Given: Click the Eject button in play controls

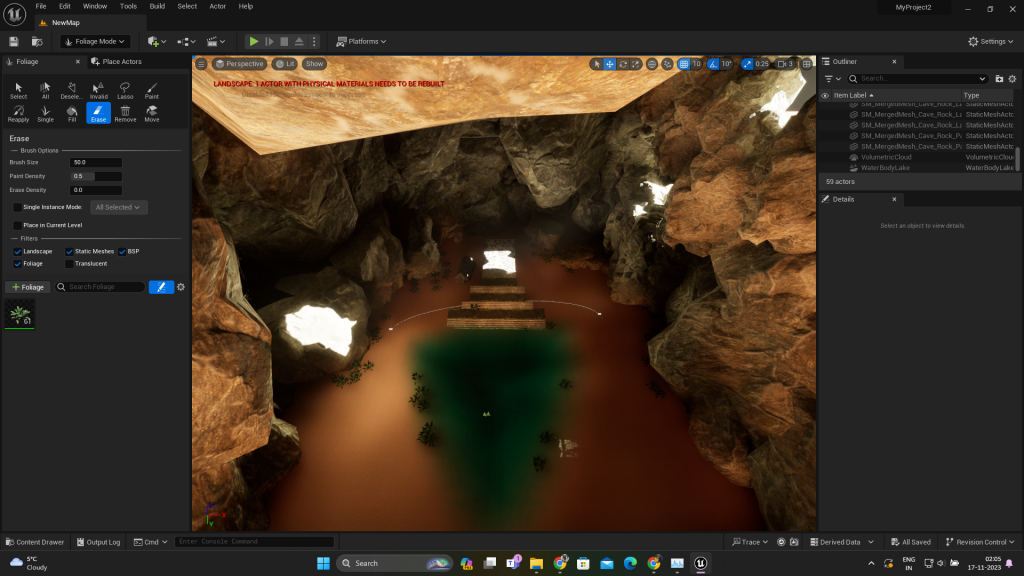Looking at the screenshot, I should (x=299, y=41).
